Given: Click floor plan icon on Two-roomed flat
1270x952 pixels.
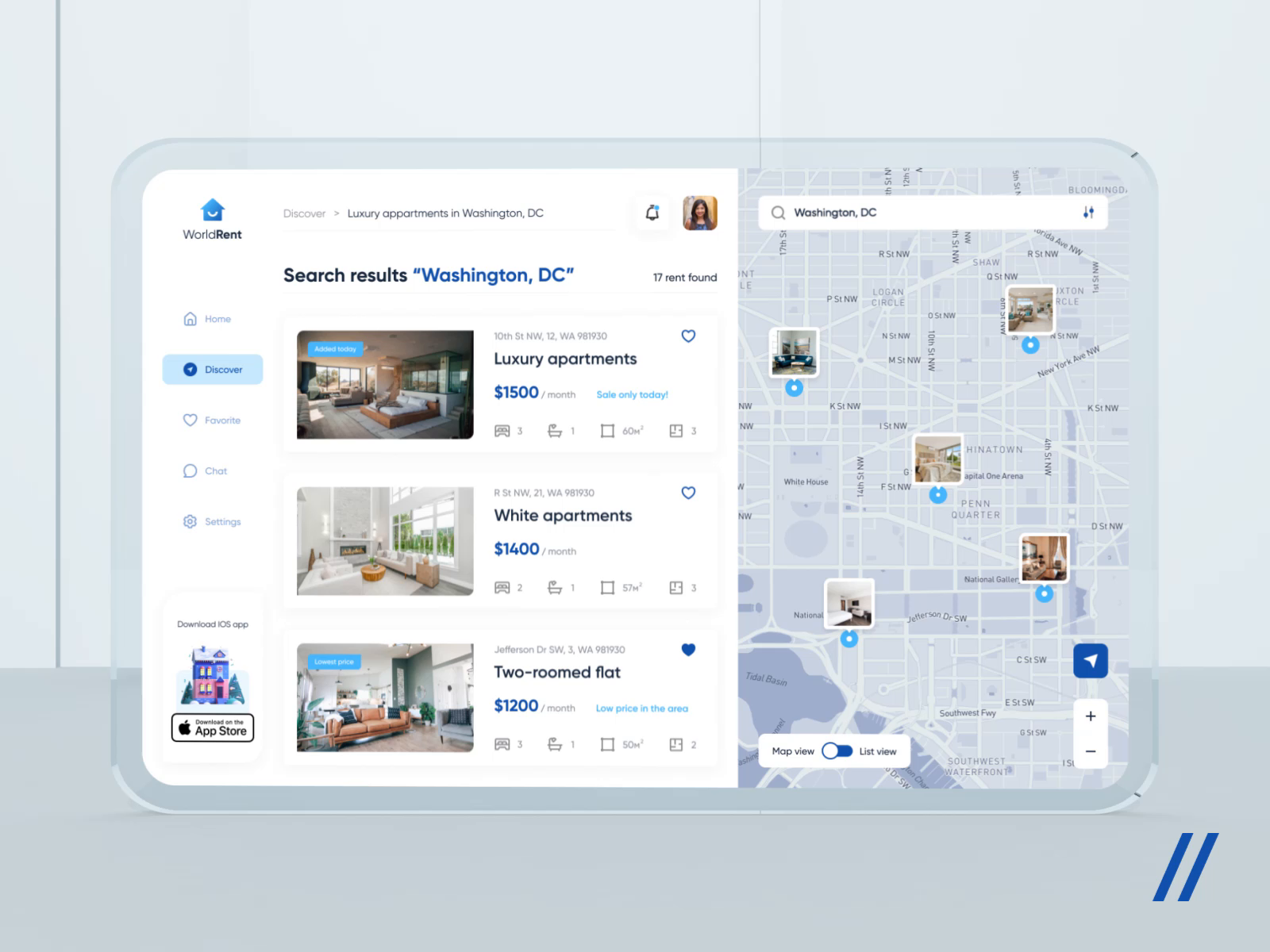Looking at the screenshot, I should [x=676, y=744].
